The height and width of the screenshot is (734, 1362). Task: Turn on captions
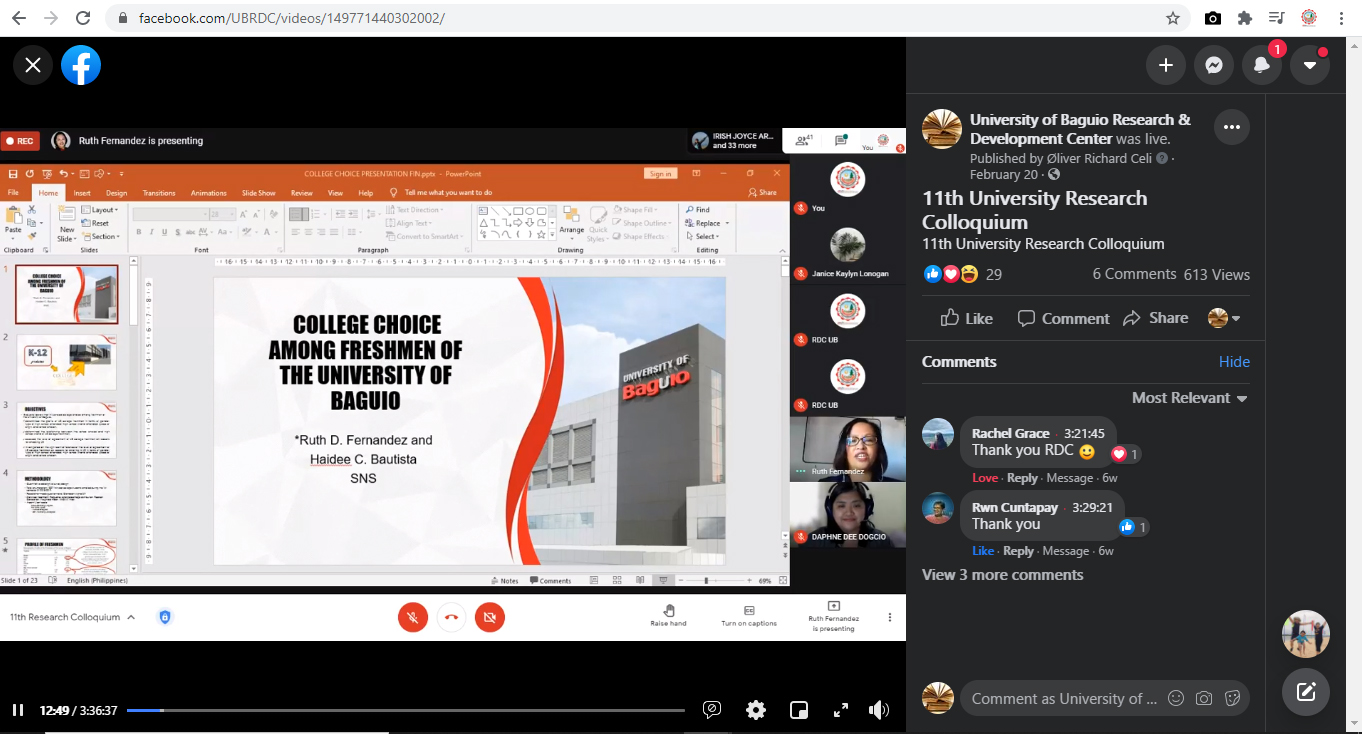[x=748, y=617]
